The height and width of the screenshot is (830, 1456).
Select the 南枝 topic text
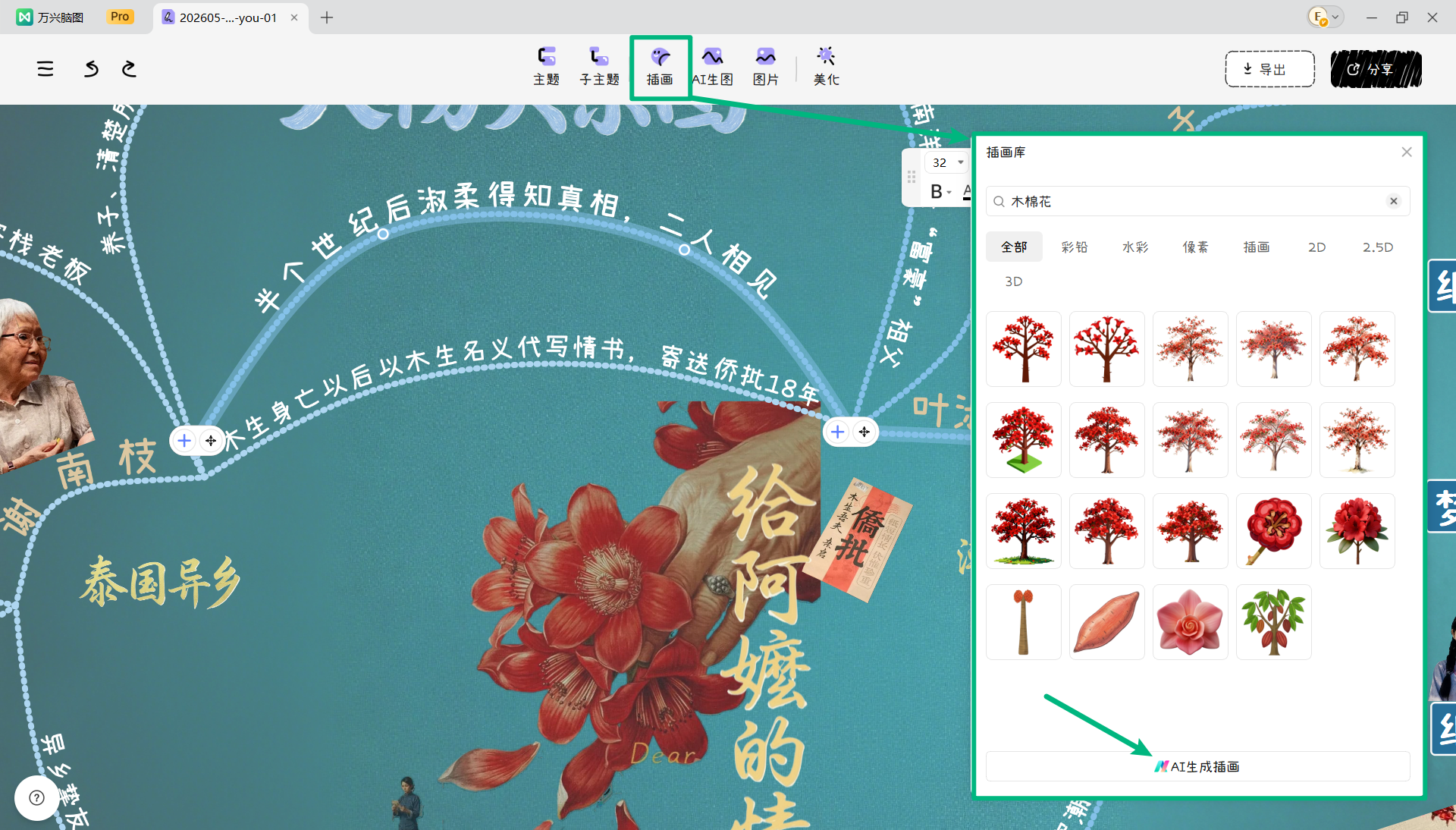[x=107, y=464]
